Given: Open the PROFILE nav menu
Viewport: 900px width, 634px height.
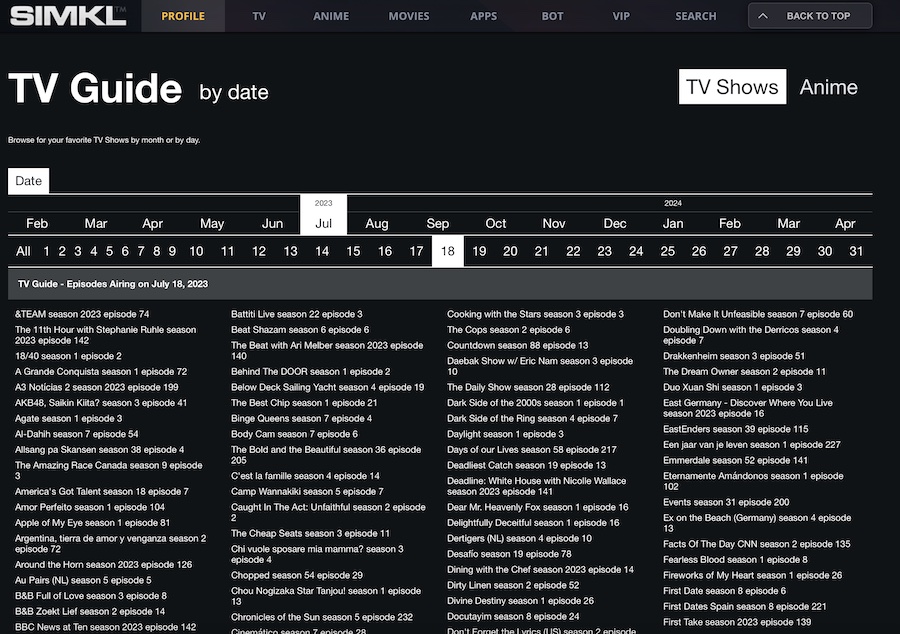Looking at the screenshot, I should 183,16.
